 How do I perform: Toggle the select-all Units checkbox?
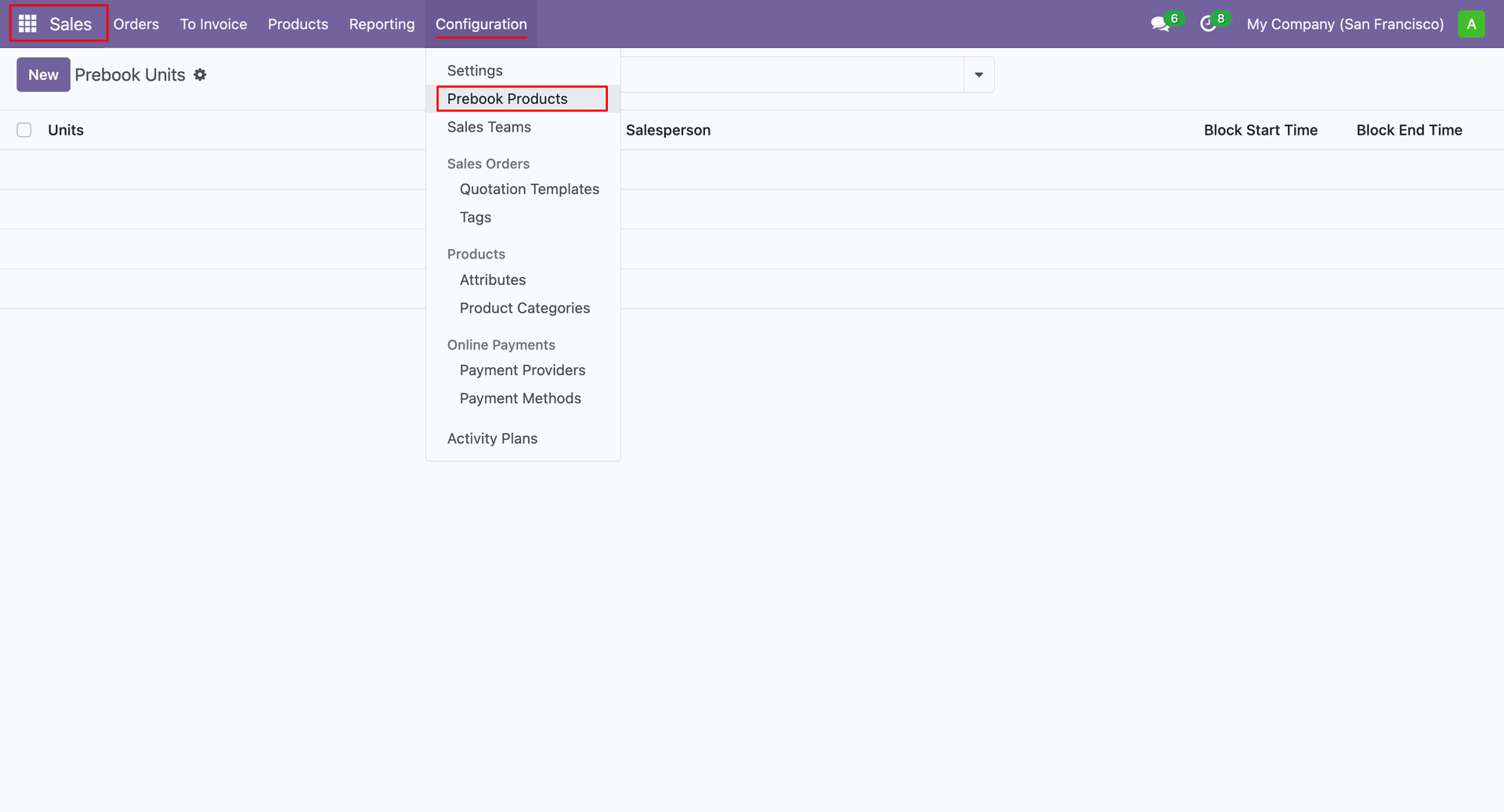24,130
